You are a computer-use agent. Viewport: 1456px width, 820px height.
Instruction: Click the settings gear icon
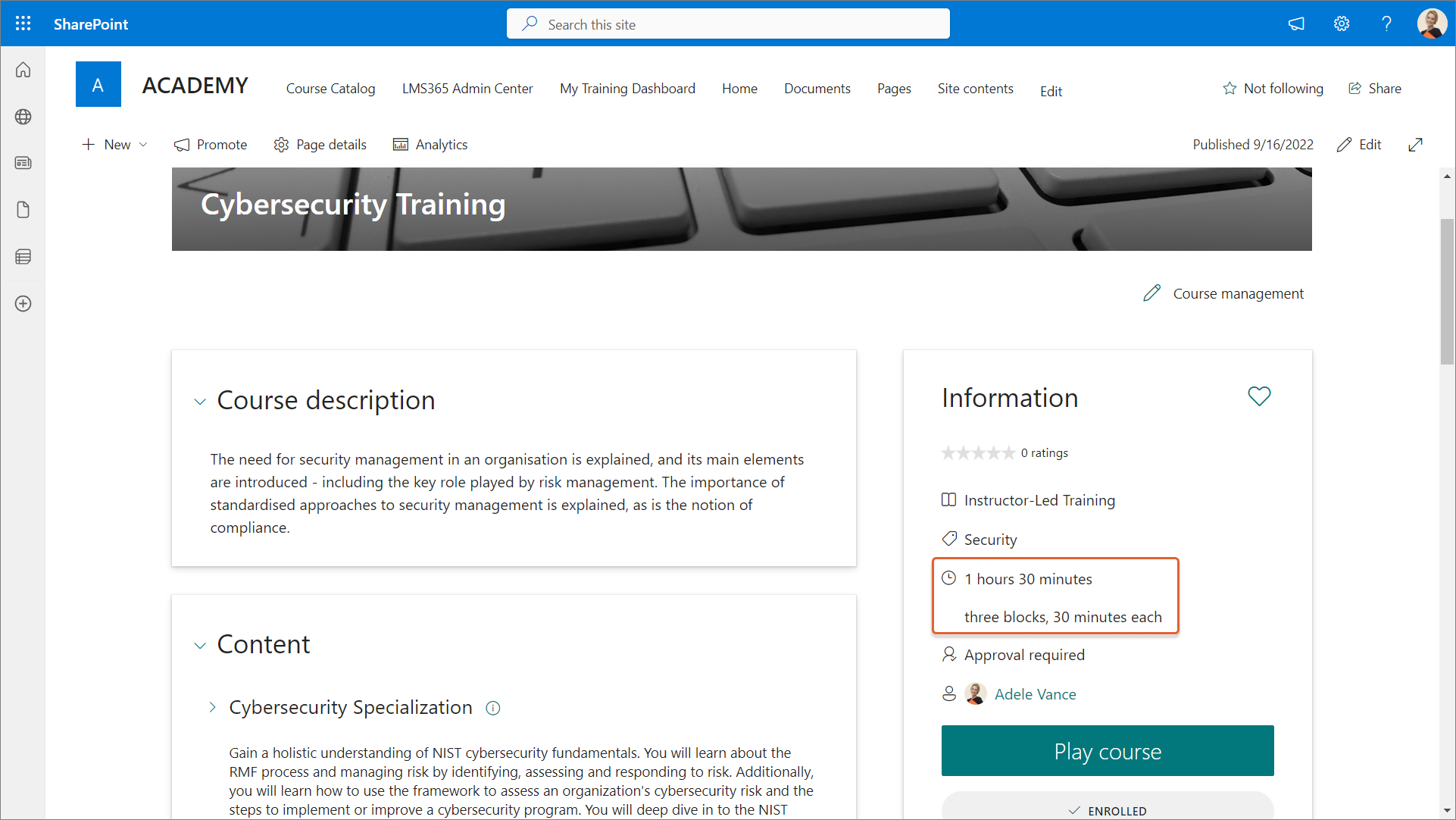(x=1342, y=23)
